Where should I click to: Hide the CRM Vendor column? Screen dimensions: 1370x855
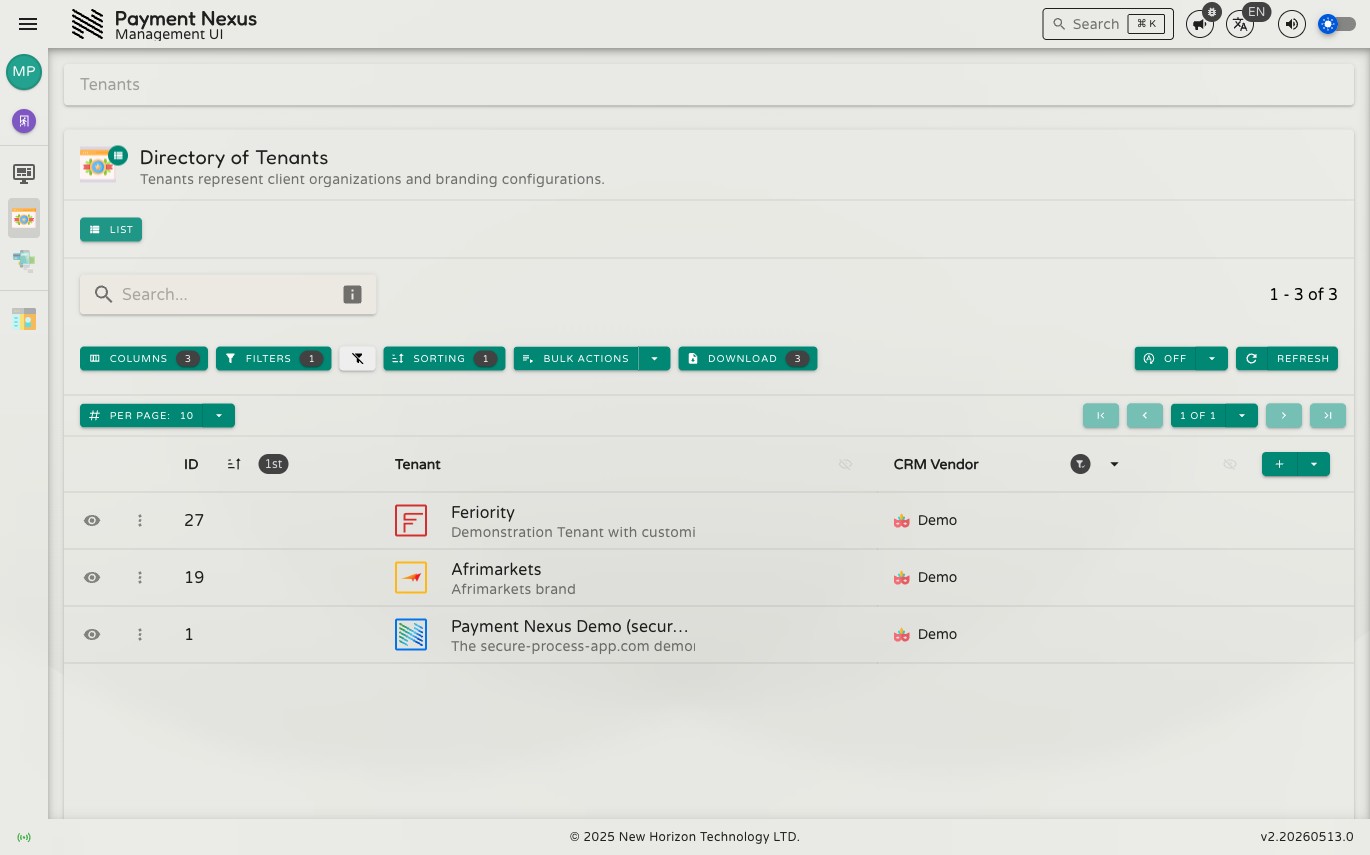pos(1230,464)
